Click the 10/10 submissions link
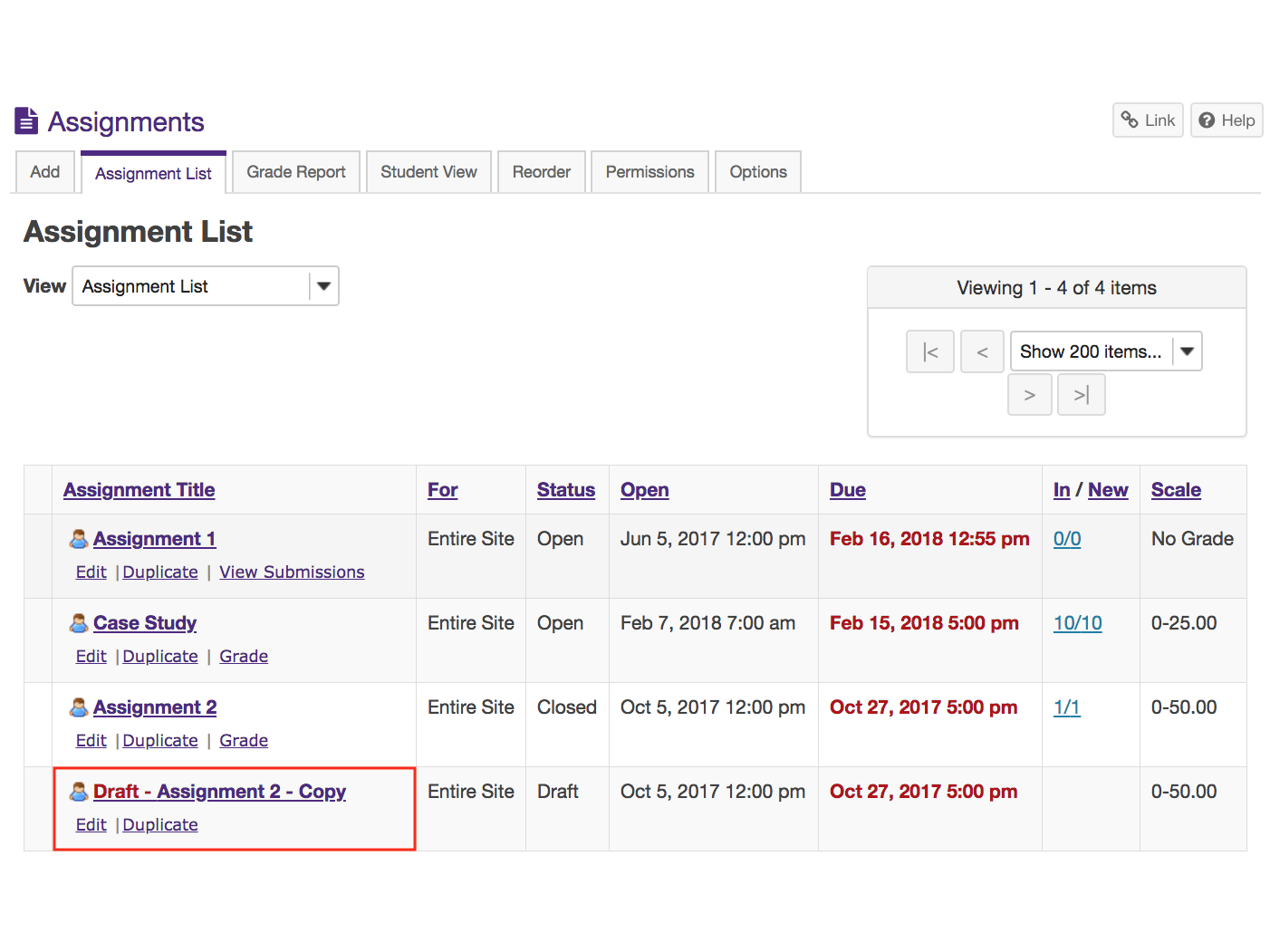 pos(1077,623)
